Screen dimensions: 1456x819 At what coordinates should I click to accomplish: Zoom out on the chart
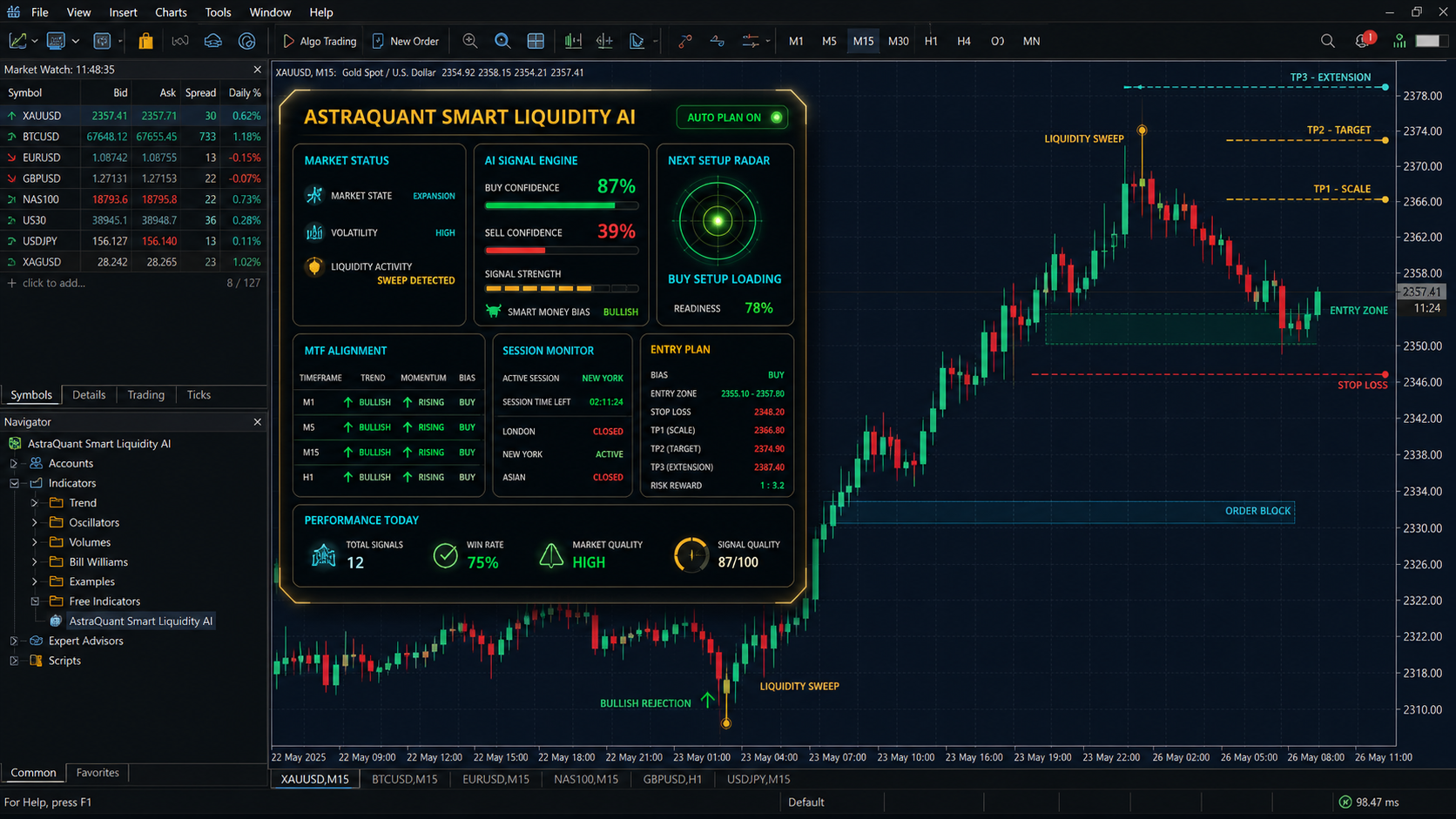tap(502, 41)
